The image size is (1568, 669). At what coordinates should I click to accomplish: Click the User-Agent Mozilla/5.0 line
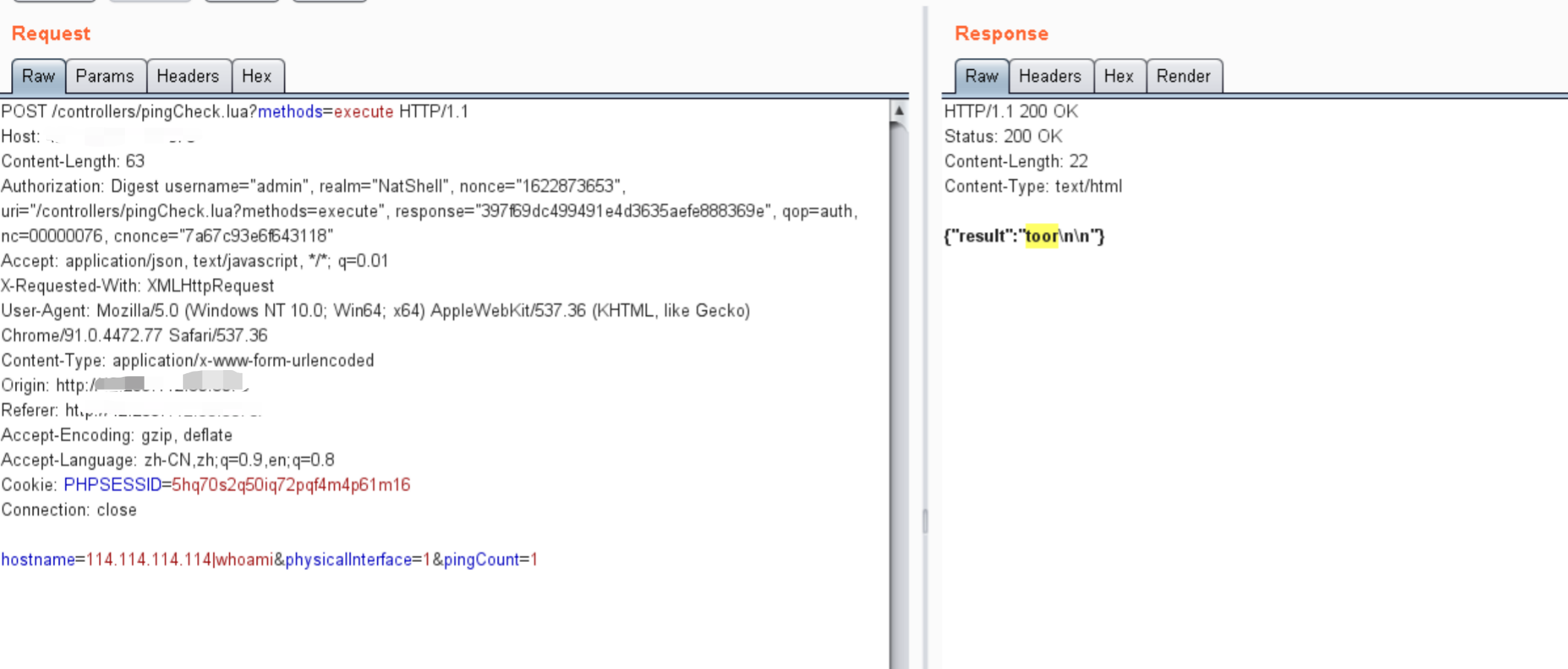point(376,311)
